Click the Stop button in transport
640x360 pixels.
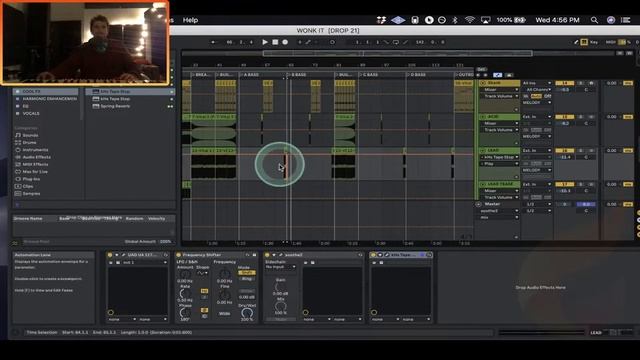[275, 42]
